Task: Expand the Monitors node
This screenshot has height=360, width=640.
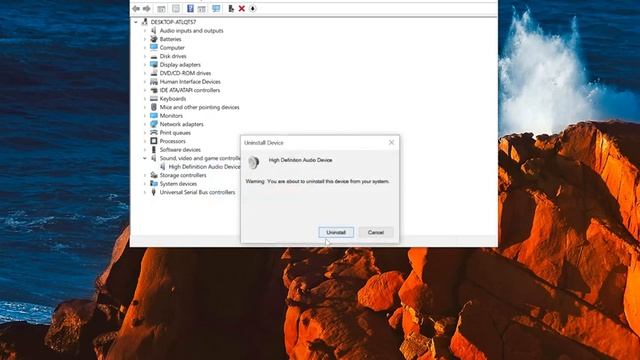Action: [x=145, y=116]
